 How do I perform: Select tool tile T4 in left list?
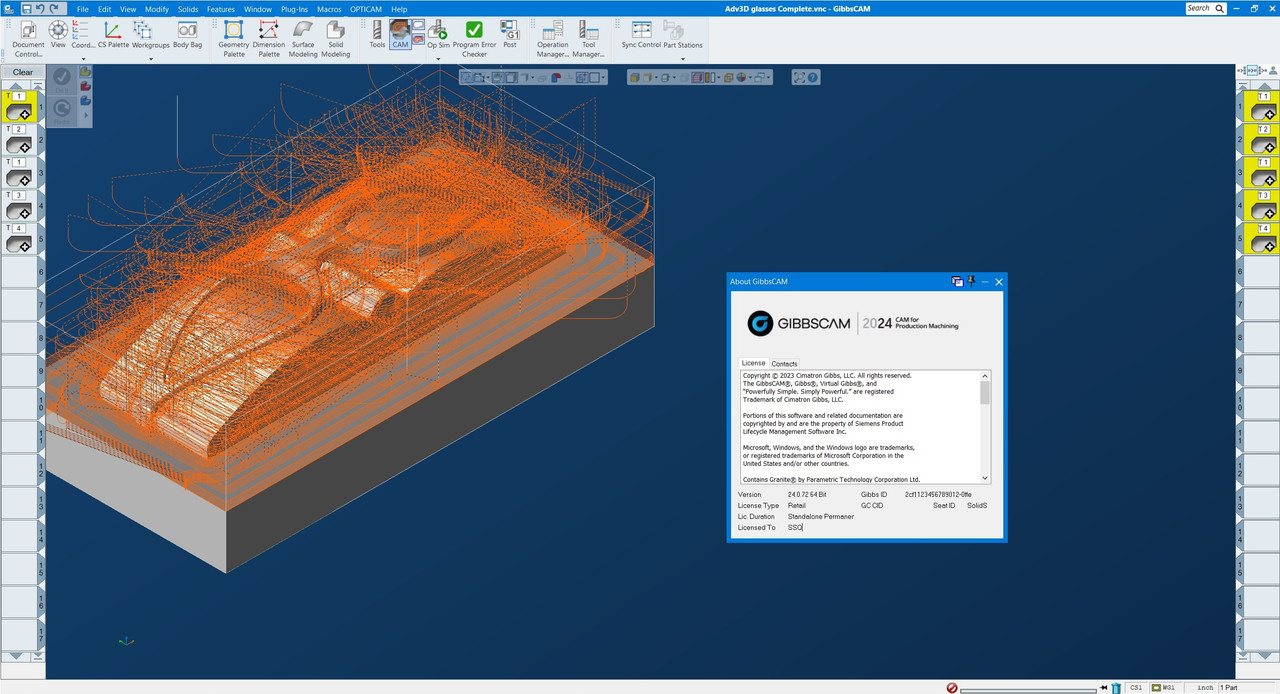click(19, 239)
